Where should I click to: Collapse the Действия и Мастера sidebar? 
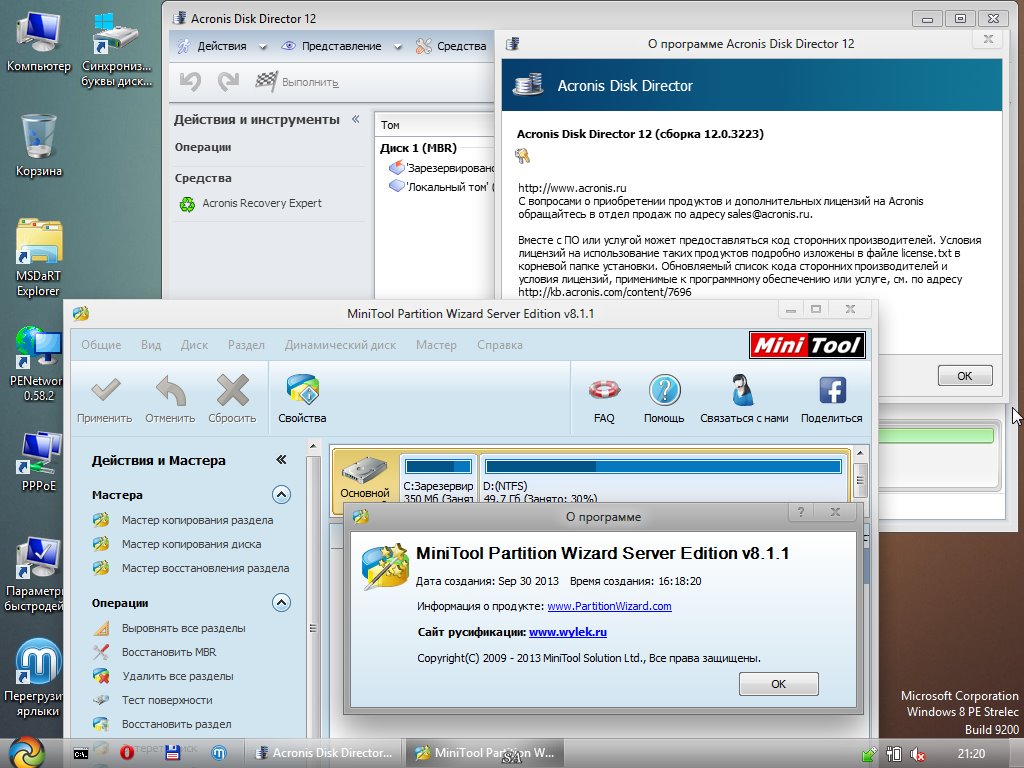coord(281,460)
